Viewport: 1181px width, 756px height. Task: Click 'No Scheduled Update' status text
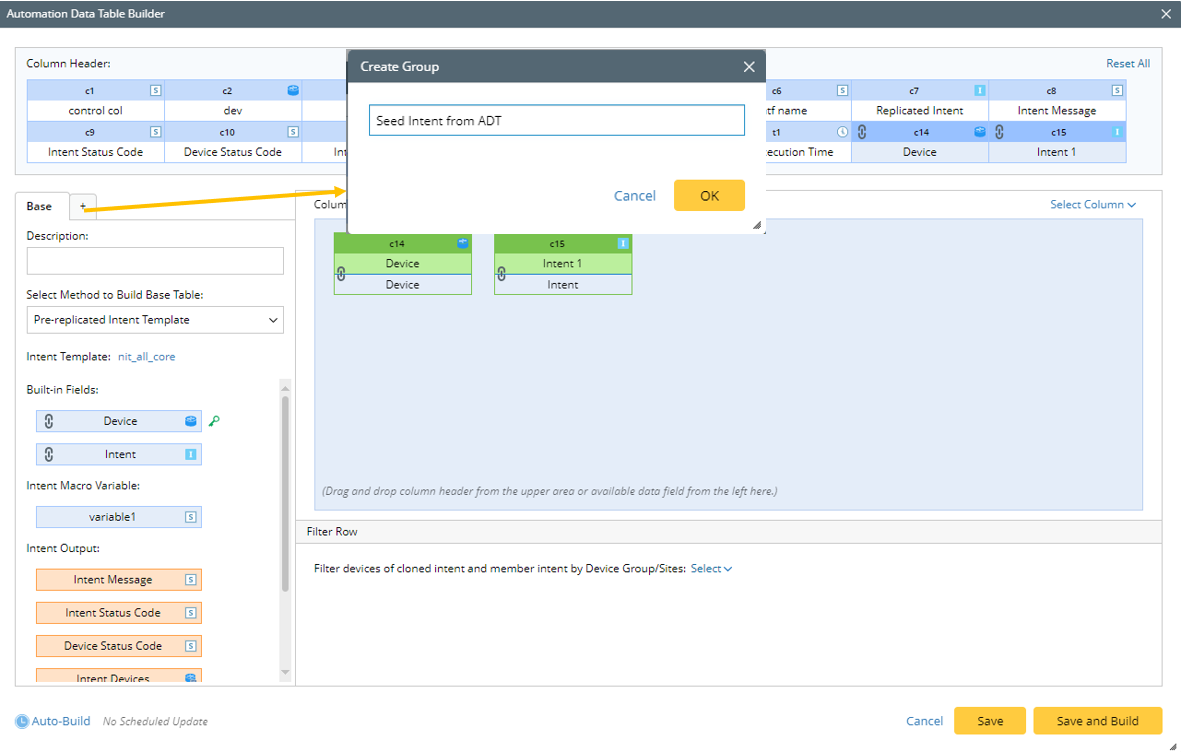click(155, 721)
